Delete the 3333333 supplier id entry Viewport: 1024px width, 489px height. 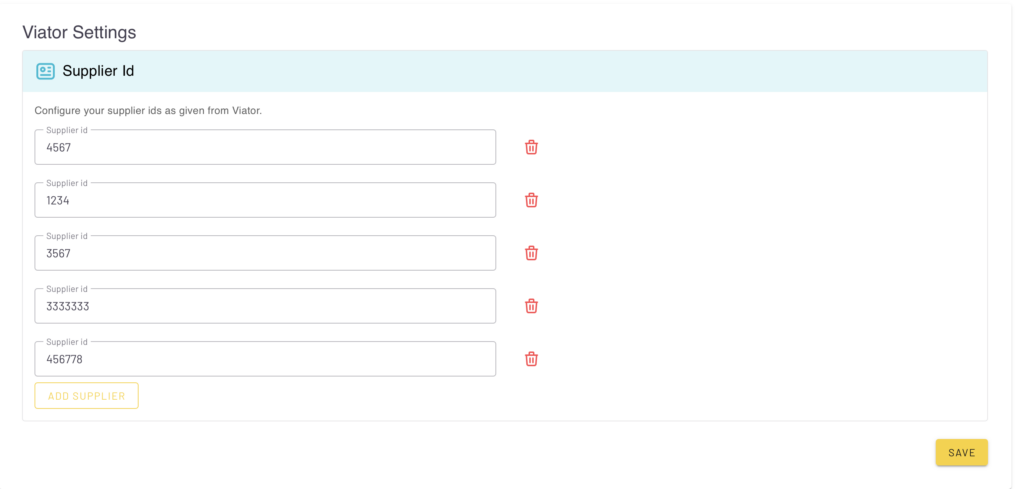(532, 306)
